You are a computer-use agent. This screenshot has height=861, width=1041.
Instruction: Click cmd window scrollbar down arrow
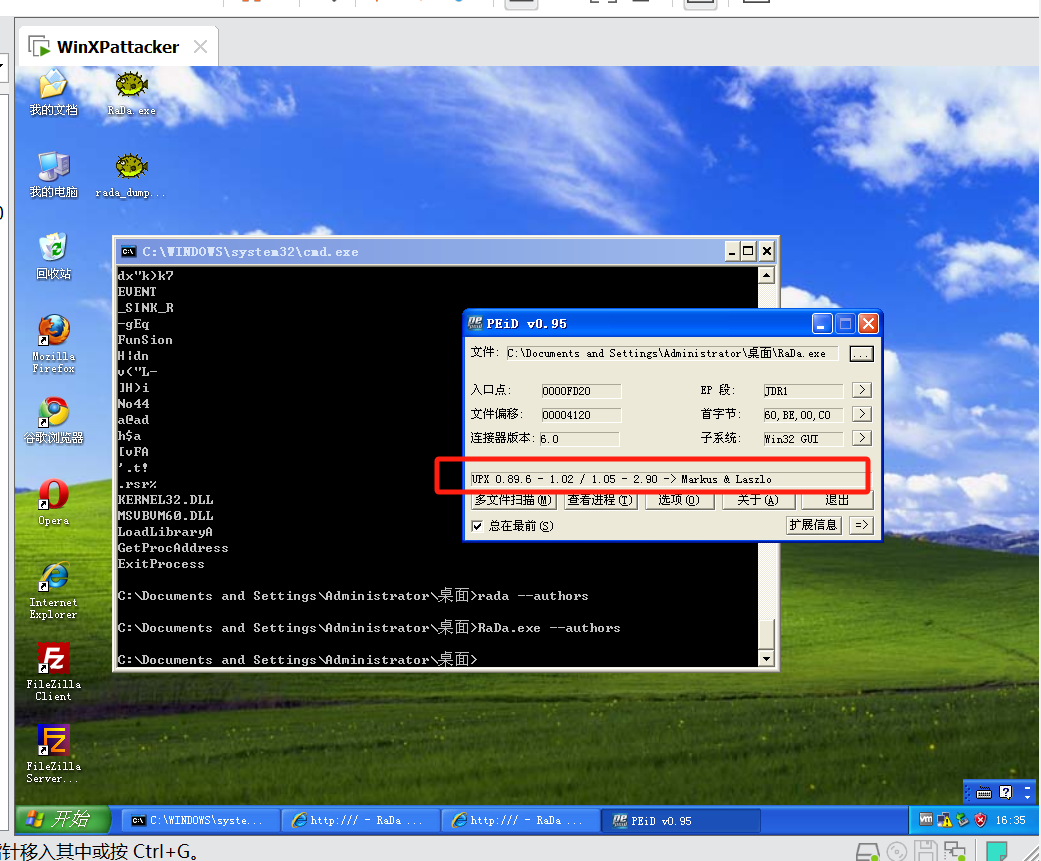tap(766, 658)
